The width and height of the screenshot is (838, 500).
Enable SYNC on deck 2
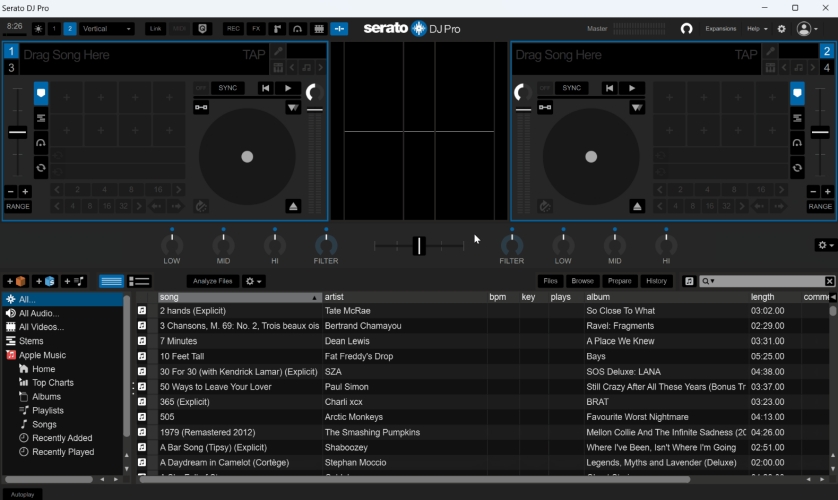click(x=571, y=88)
